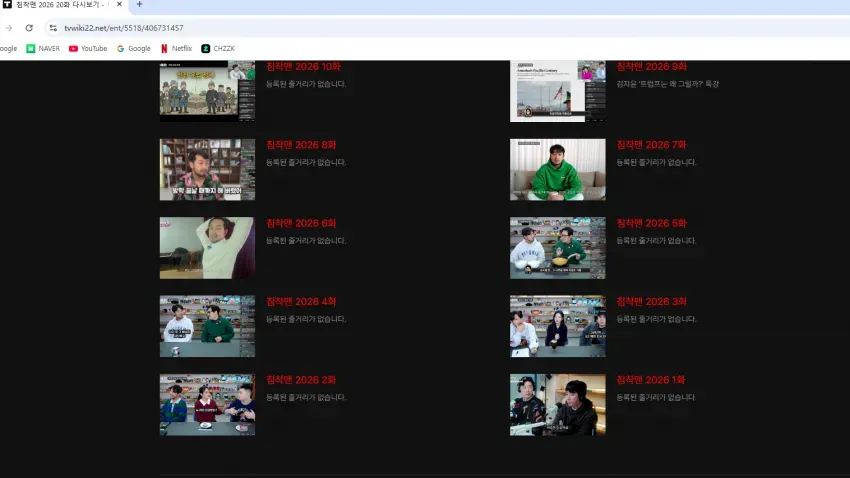Click the forward navigation arrow
850x478 pixels.
pyautogui.click(x=9, y=28)
